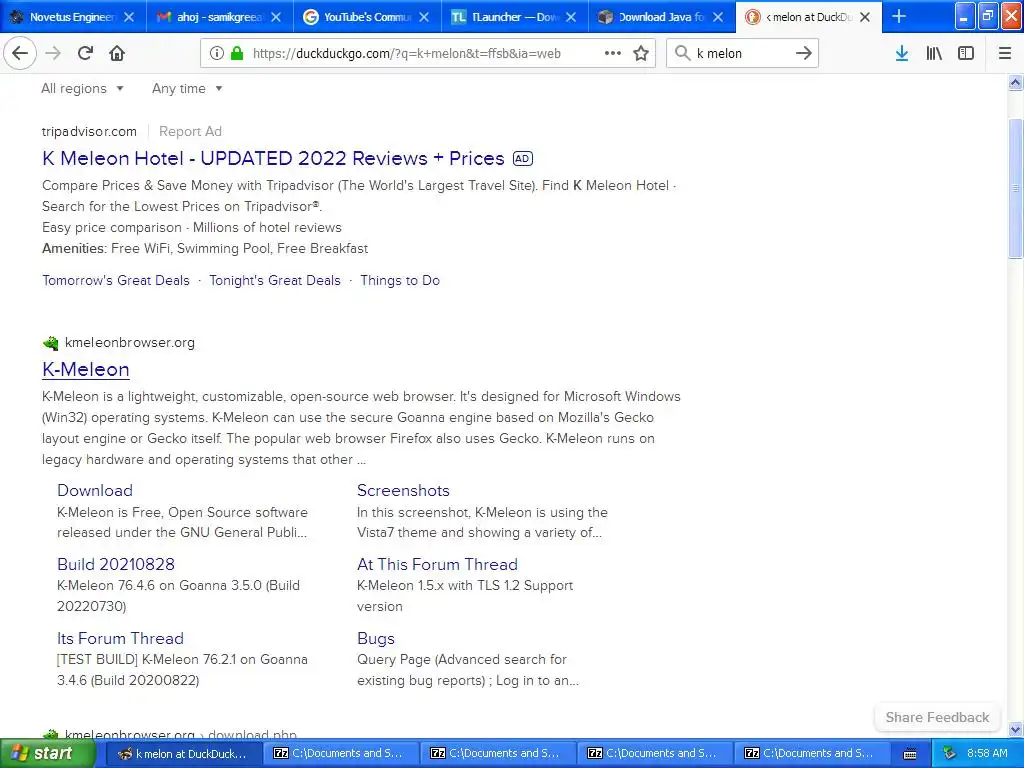Click the 8:58 AM clock

tap(987, 754)
